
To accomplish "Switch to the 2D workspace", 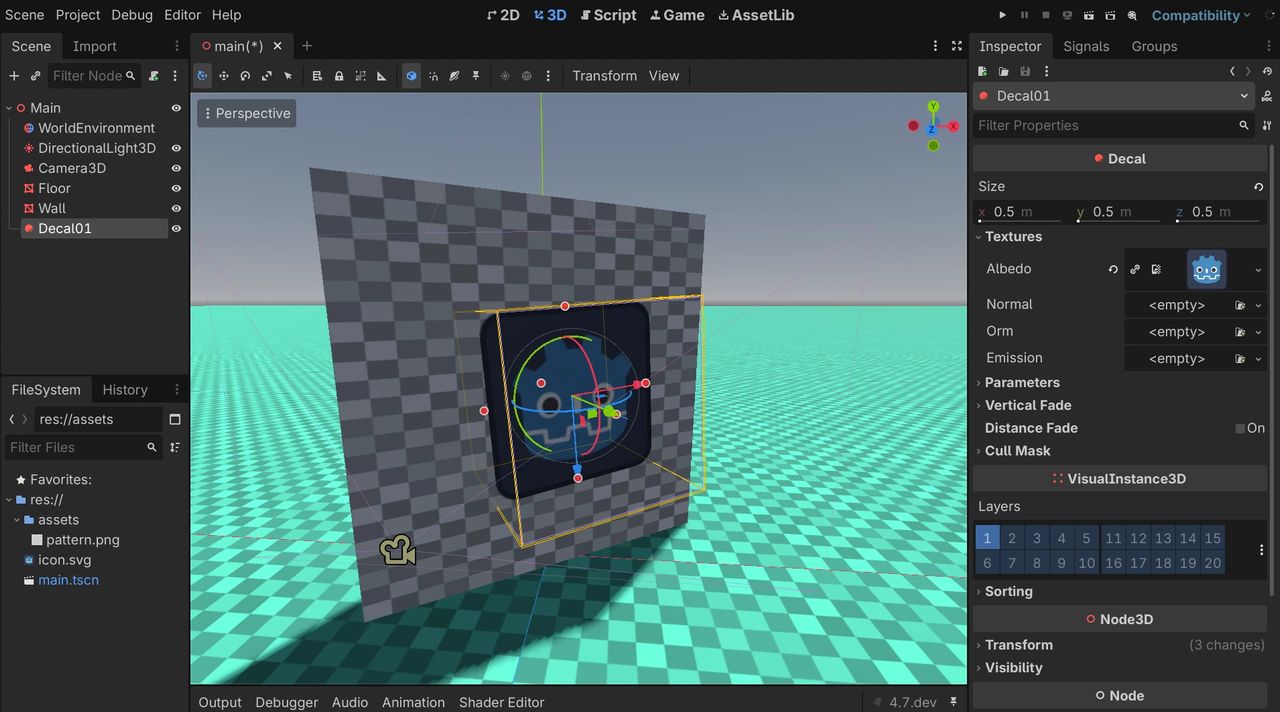I will pyautogui.click(x=503, y=15).
